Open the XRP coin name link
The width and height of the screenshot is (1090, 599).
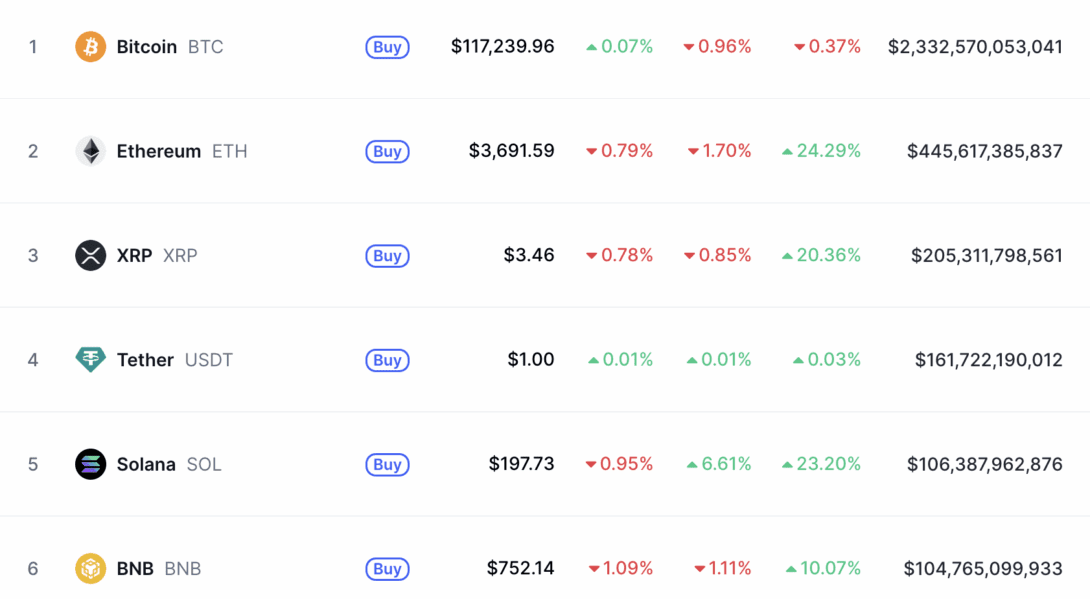click(134, 255)
